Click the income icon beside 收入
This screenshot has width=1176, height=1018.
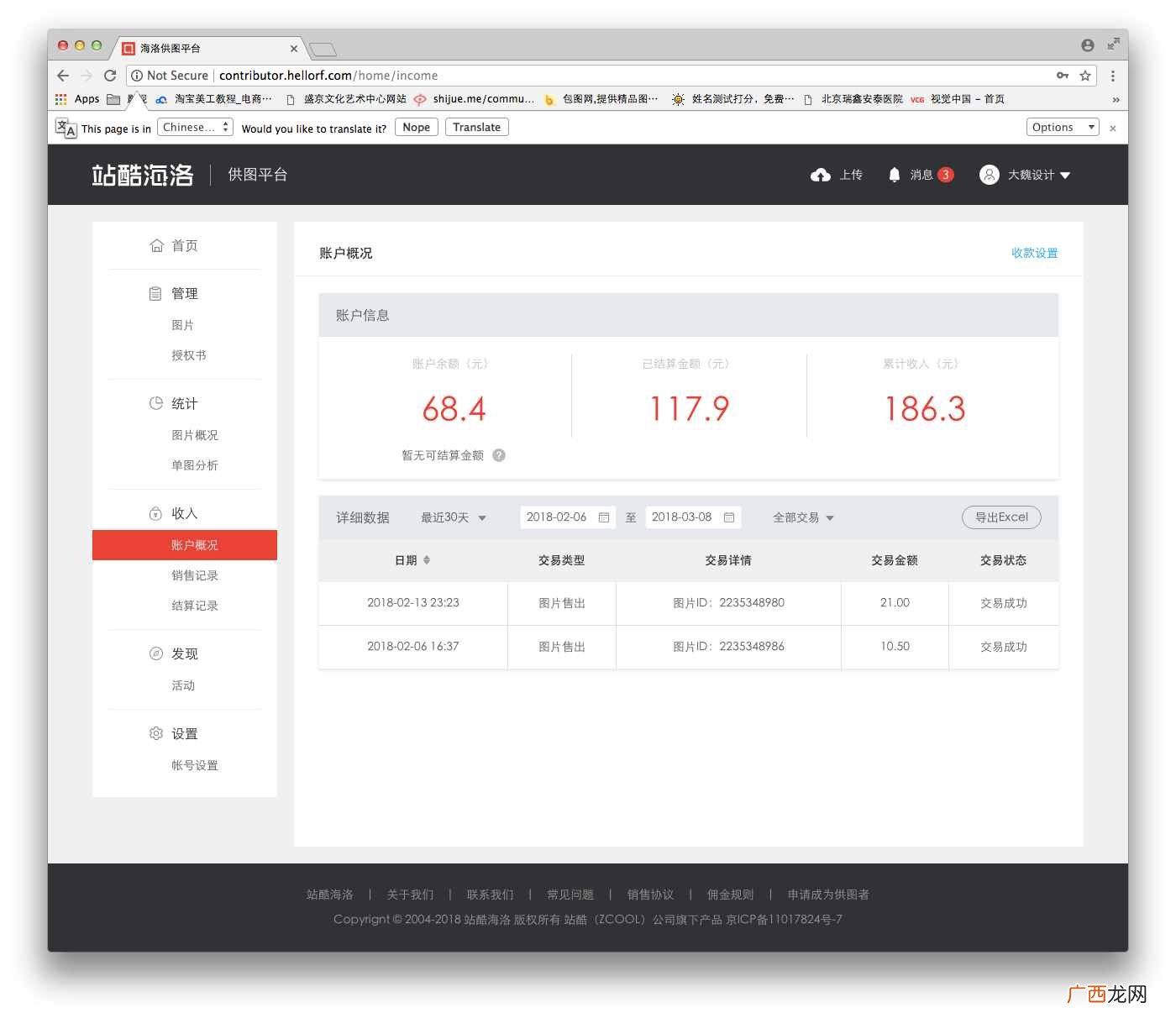click(155, 513)
